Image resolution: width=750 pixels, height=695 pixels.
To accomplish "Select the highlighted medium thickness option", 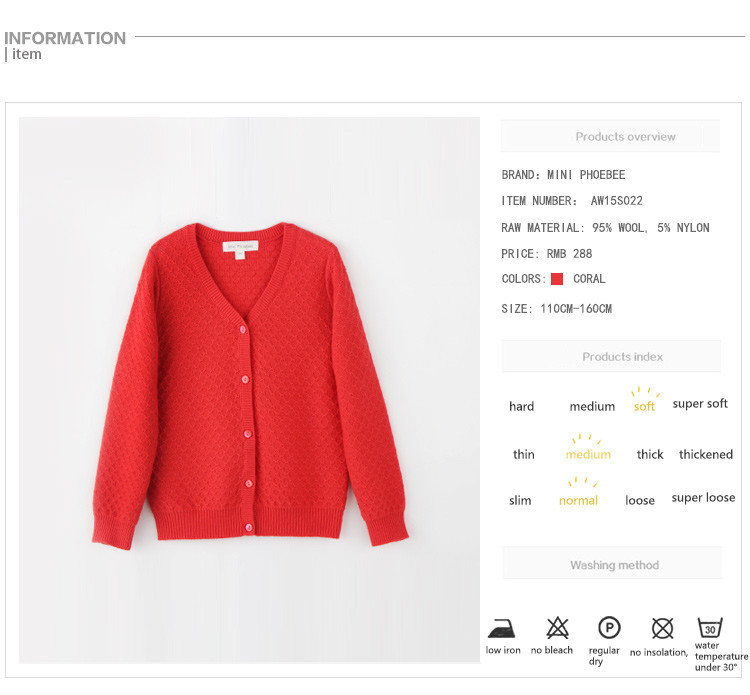I will point(588,454).
